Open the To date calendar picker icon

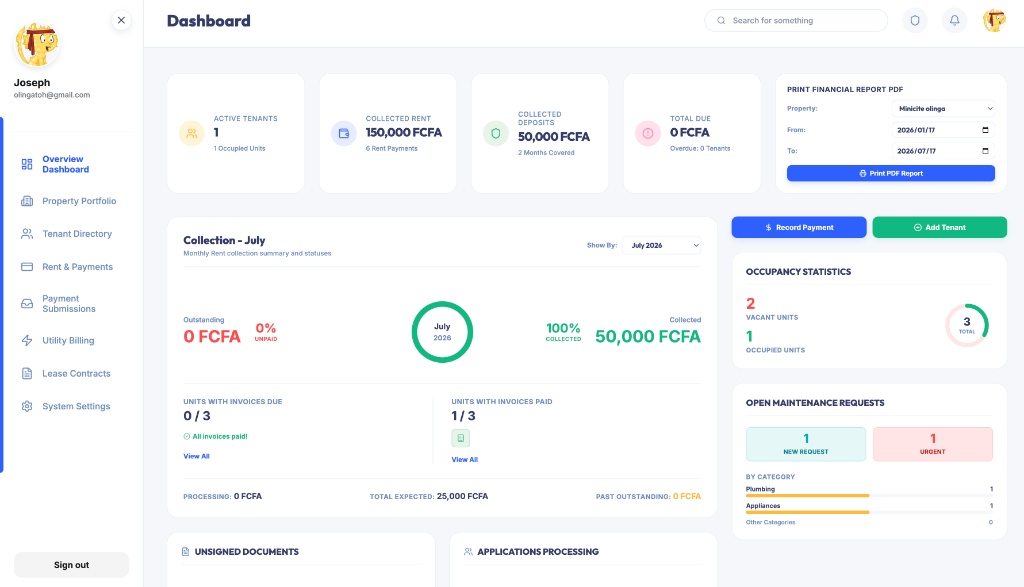click(985, 151)
